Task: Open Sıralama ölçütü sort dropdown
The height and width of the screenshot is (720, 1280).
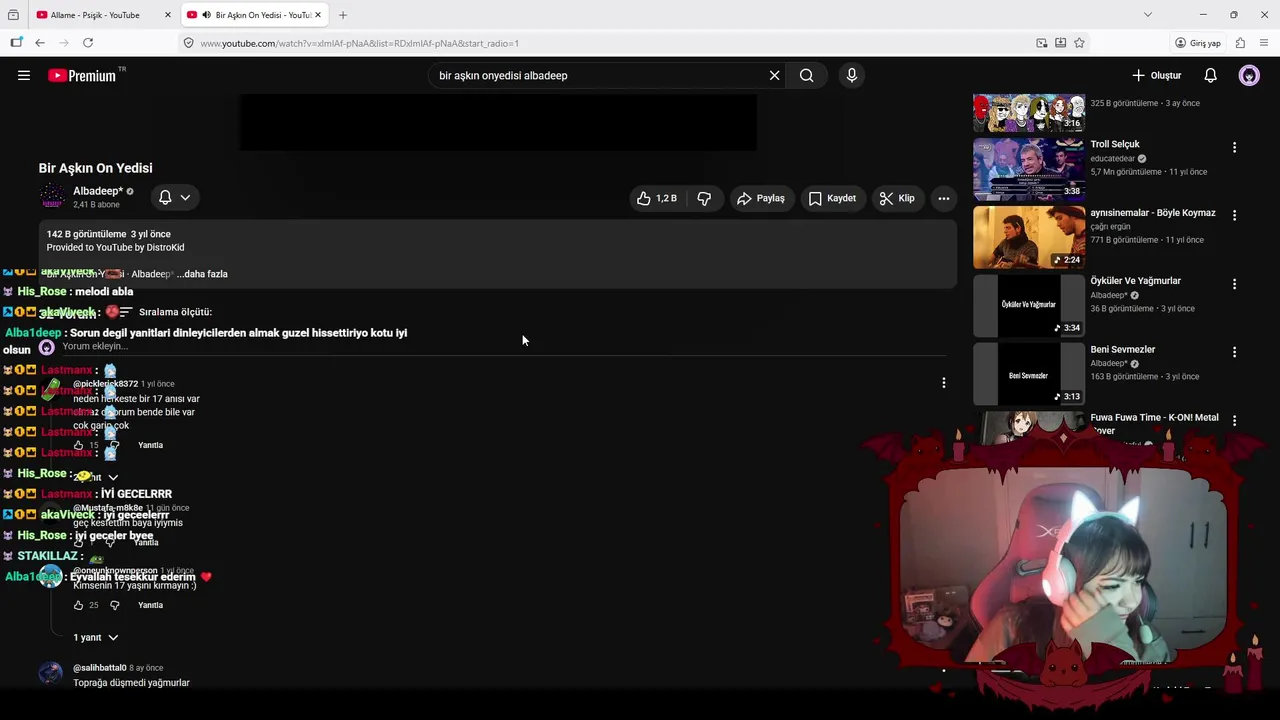Action: click(x=165, y=312)
